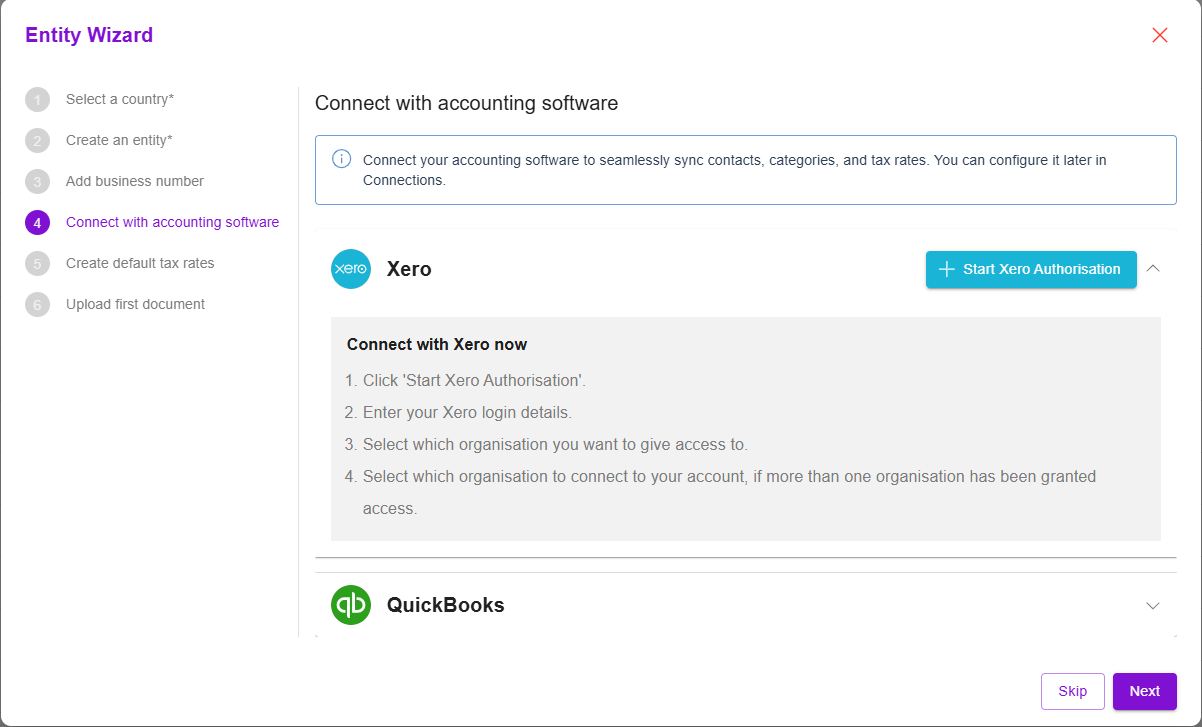
Task: Open Create default tax rates step
Action: point(140,263)
